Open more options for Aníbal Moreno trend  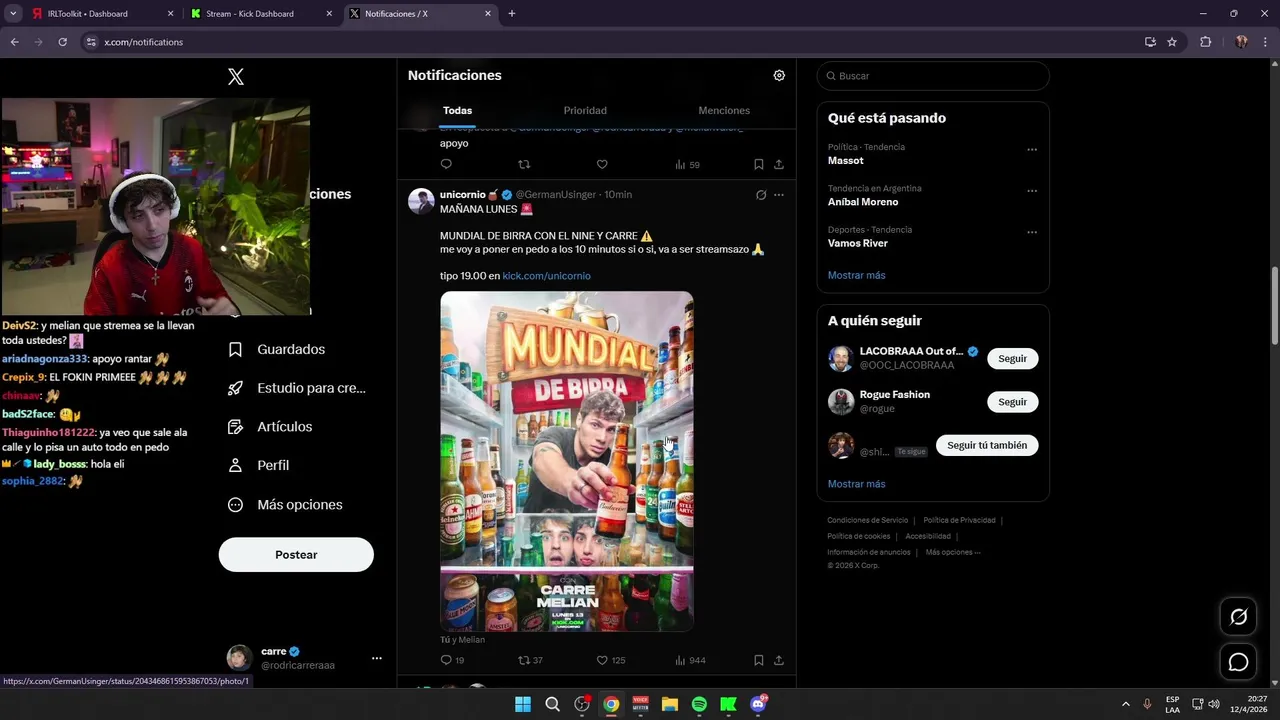pos(1032,191)
